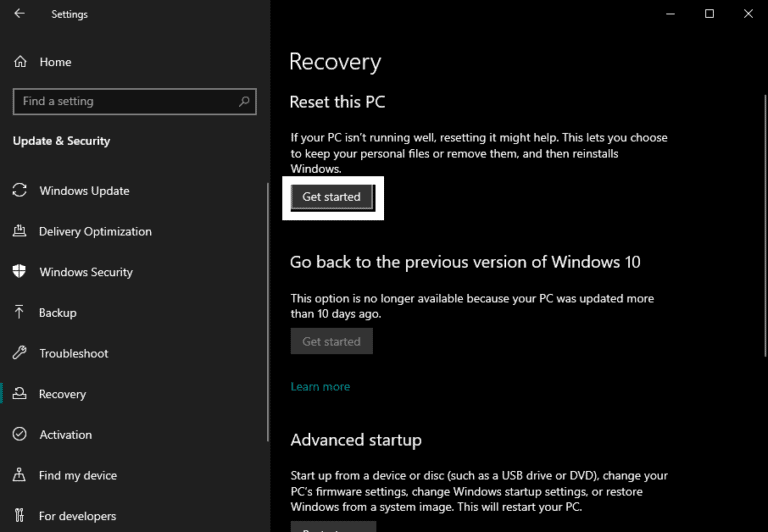Click Get started under Reset this PC
768x532 pixels.
tap(331, 197)
